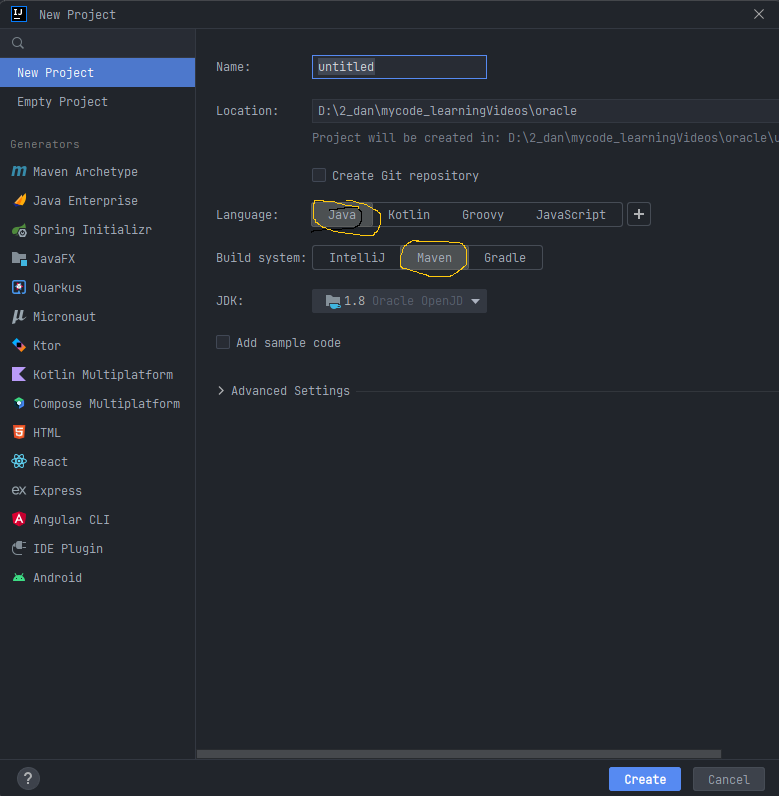Click the IntelliJ IDEA logo icon
Screen dimensions: 784x798
click(19, 14)
